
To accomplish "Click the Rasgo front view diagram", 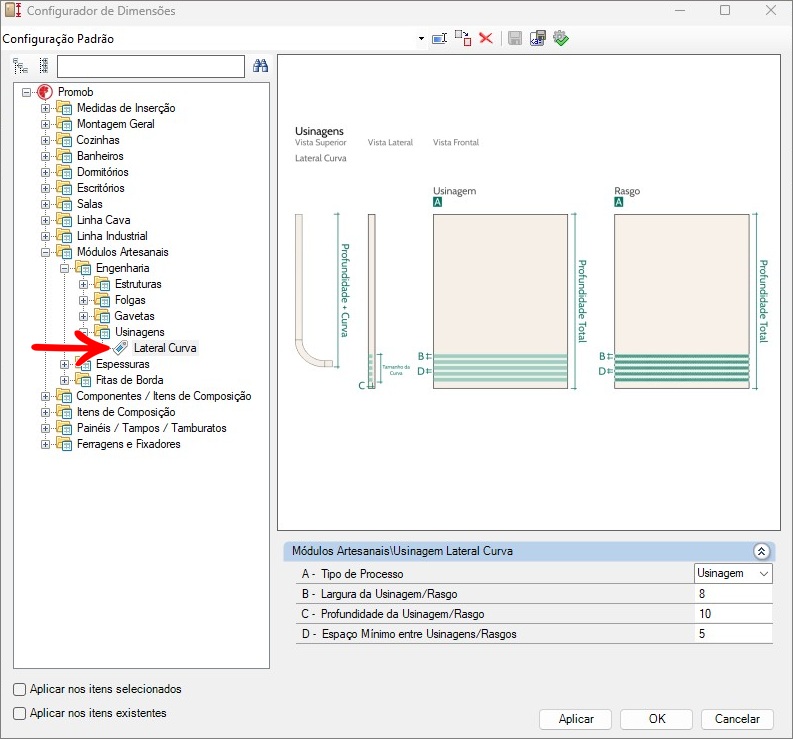I will click(681, 301).
